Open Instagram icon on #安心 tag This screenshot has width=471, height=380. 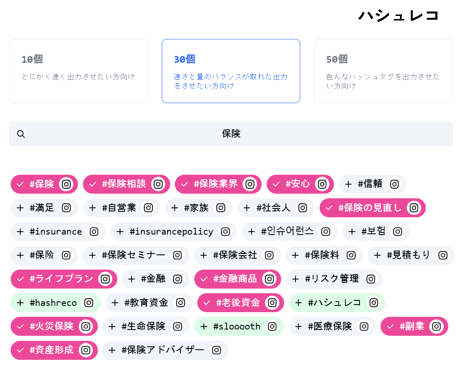pyautogui.click(x=322, y=184)
